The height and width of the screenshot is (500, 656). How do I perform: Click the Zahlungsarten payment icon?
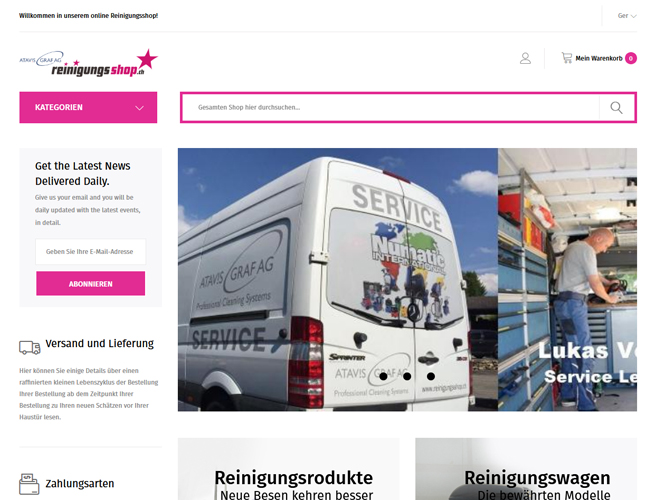[29, 484]
